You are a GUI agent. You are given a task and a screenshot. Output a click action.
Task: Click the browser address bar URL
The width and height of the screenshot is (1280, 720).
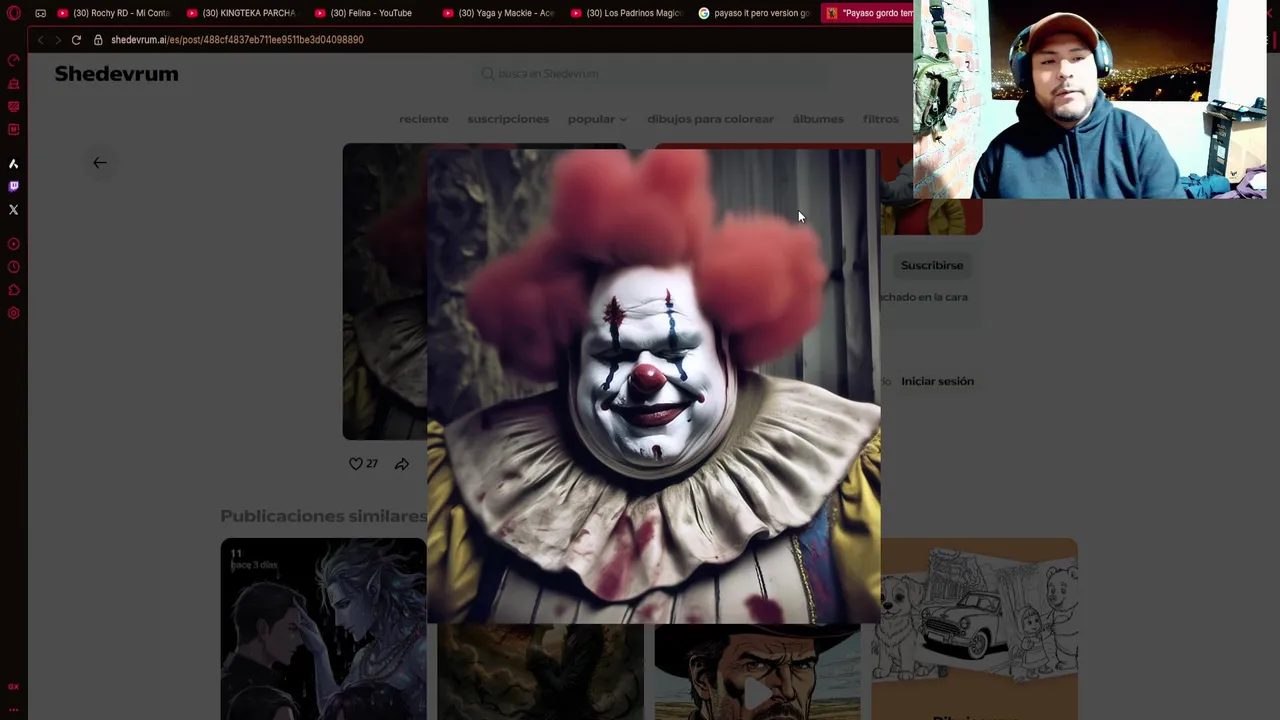[237, 40]
